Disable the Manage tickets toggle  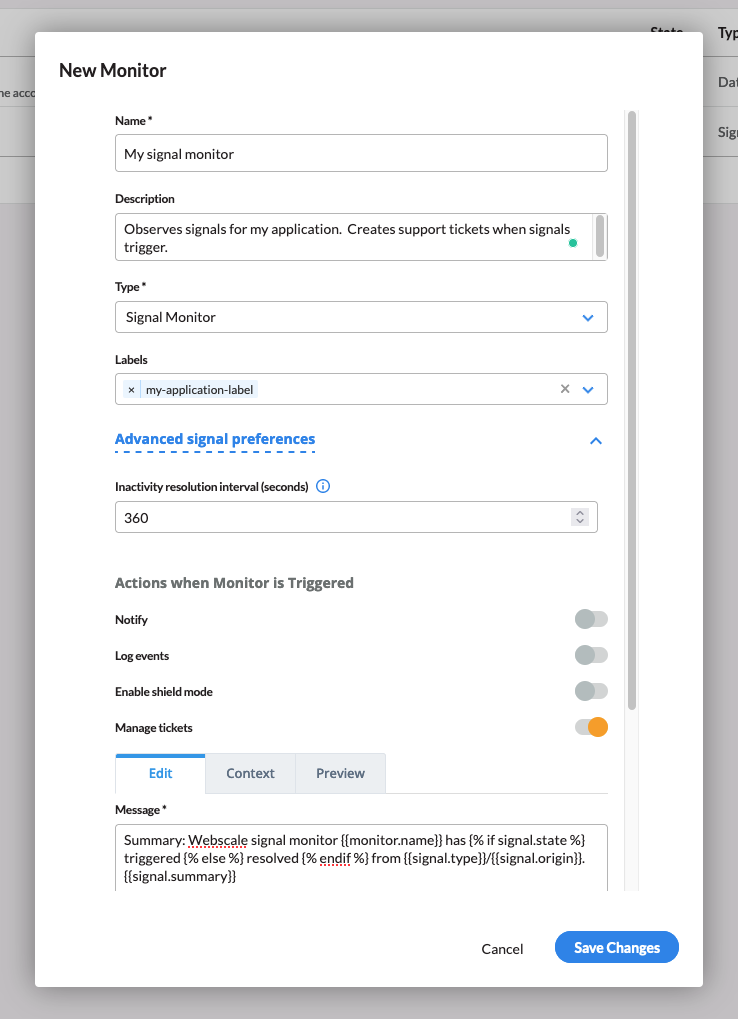(590, 728)
